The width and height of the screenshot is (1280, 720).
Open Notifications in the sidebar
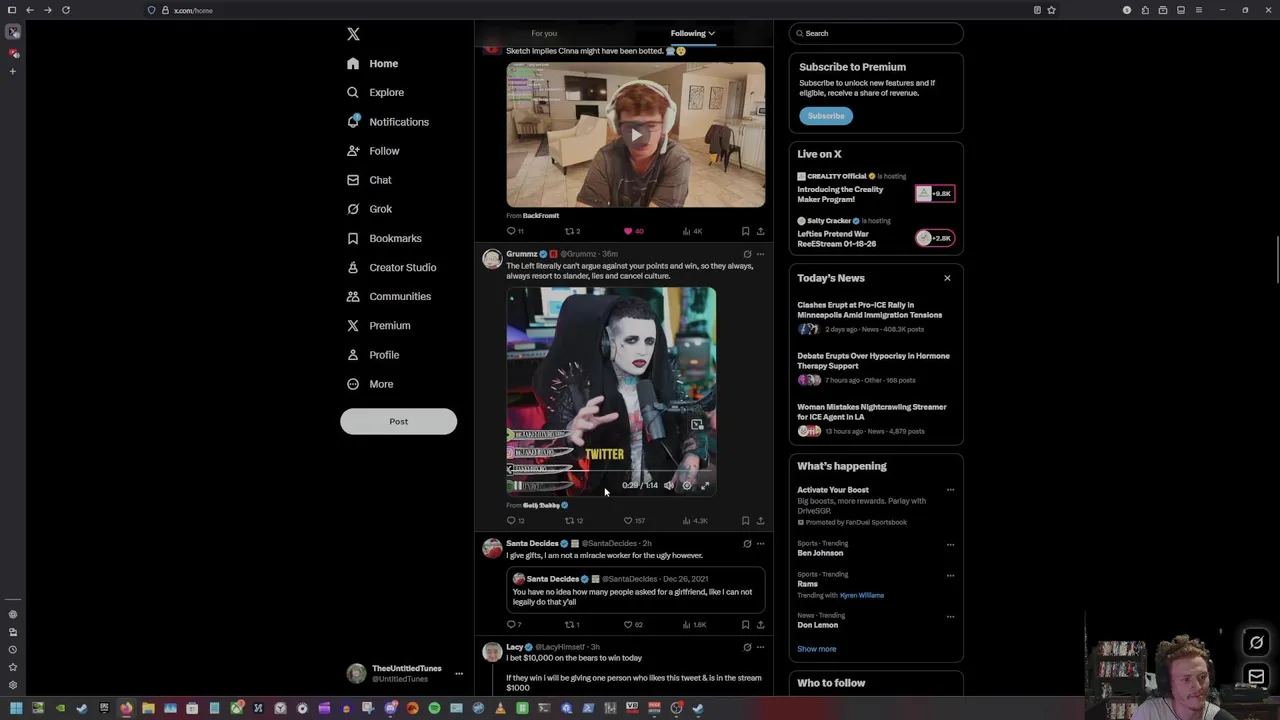click(387, 122)
